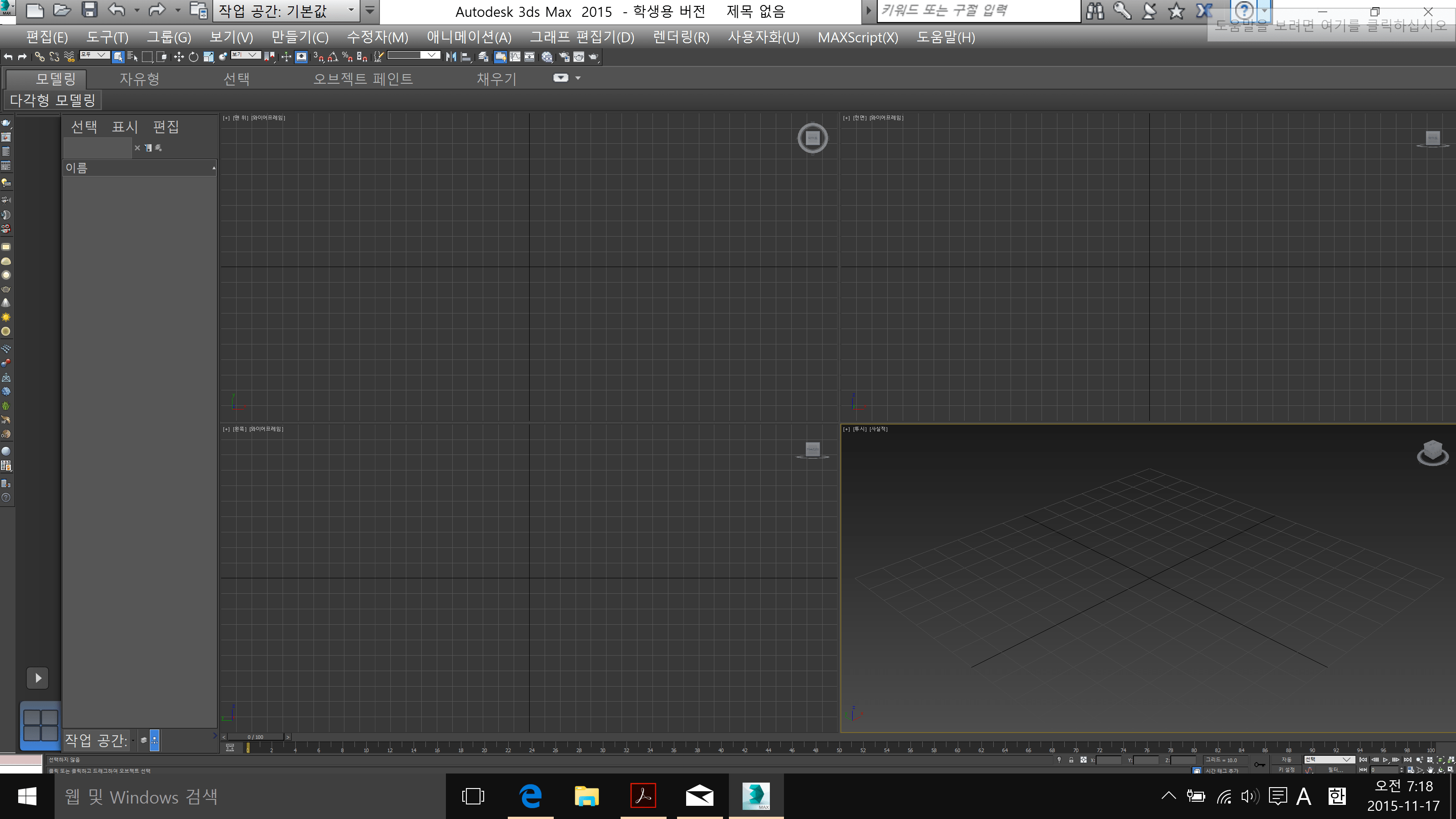The image size is (1456, 819).
Task: Open the 렌더링(R) menu
Action: coord(681,37)
